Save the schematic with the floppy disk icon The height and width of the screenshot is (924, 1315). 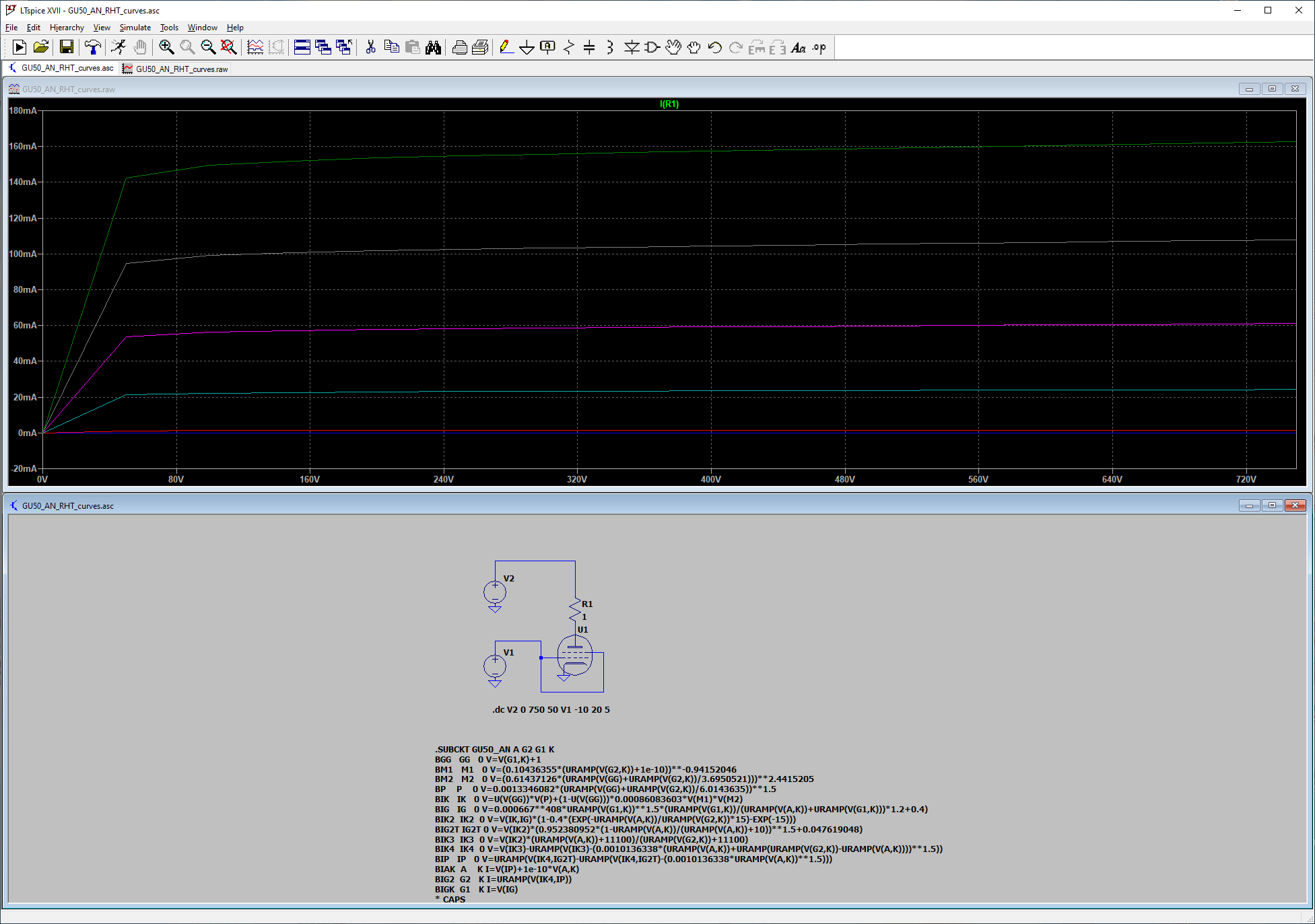pyautogui.click(x=66, y=47)
